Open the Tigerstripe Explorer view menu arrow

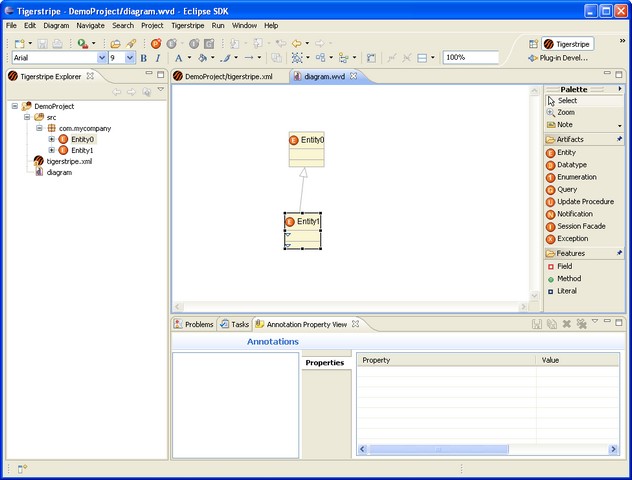[160, 89]
